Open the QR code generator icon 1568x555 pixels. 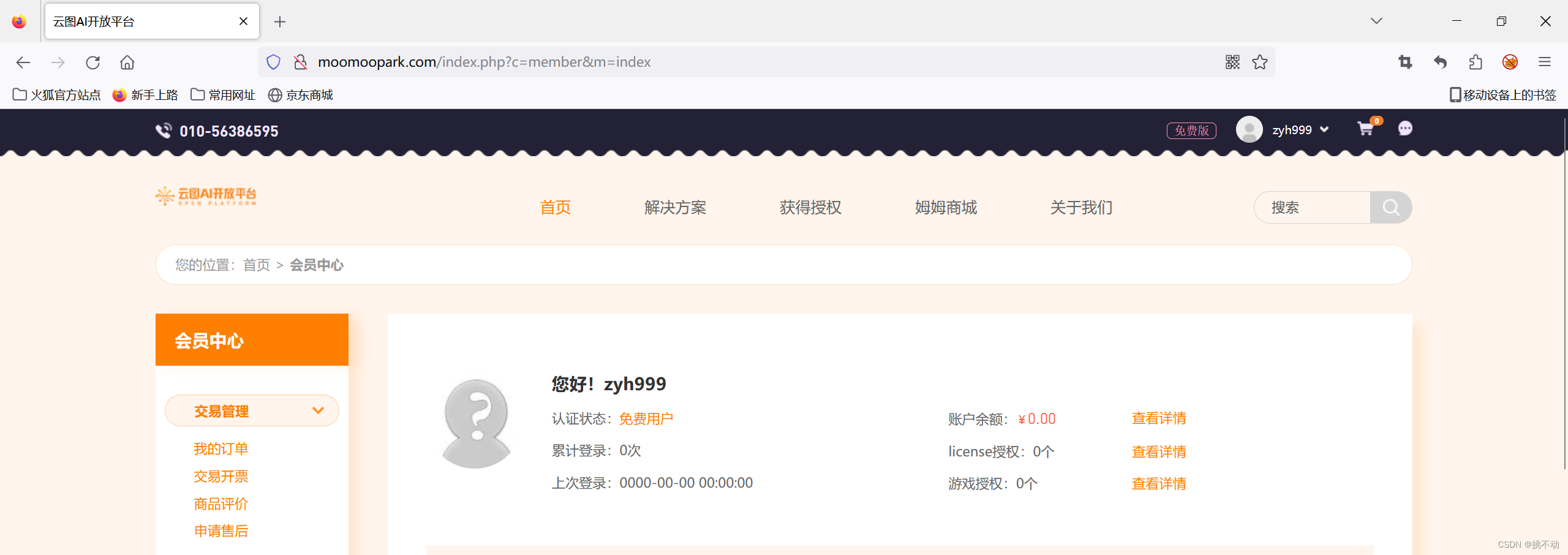1232,62
